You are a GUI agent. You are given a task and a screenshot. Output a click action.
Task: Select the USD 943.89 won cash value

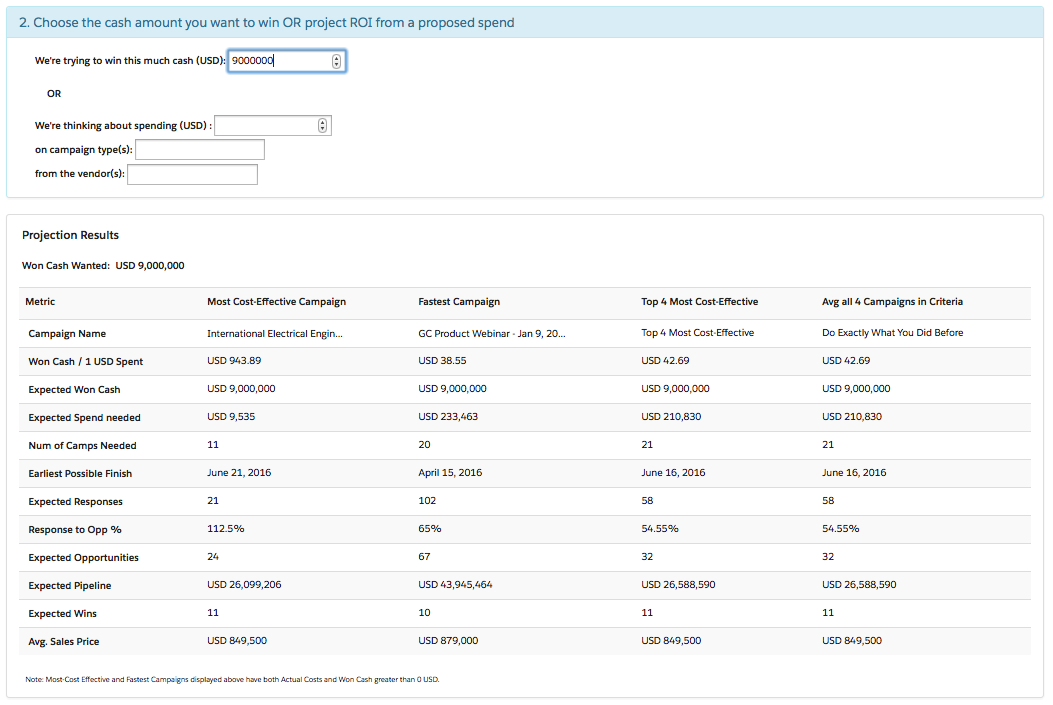234,361
